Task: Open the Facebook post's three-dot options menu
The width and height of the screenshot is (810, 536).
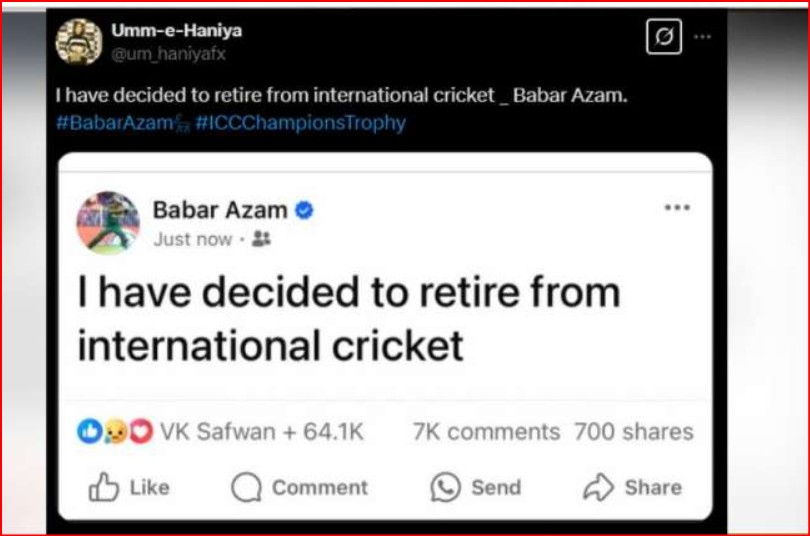Action: (677, 207)
